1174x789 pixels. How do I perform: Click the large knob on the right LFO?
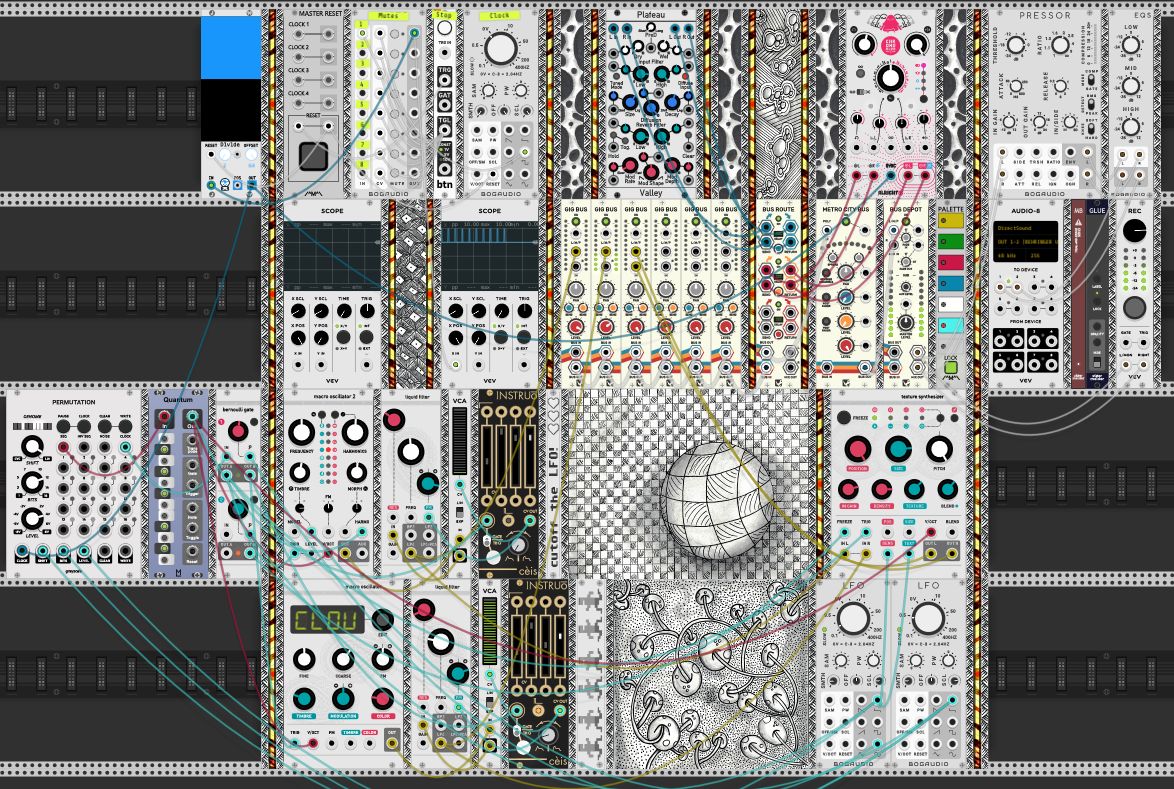(x=928, y=619)
